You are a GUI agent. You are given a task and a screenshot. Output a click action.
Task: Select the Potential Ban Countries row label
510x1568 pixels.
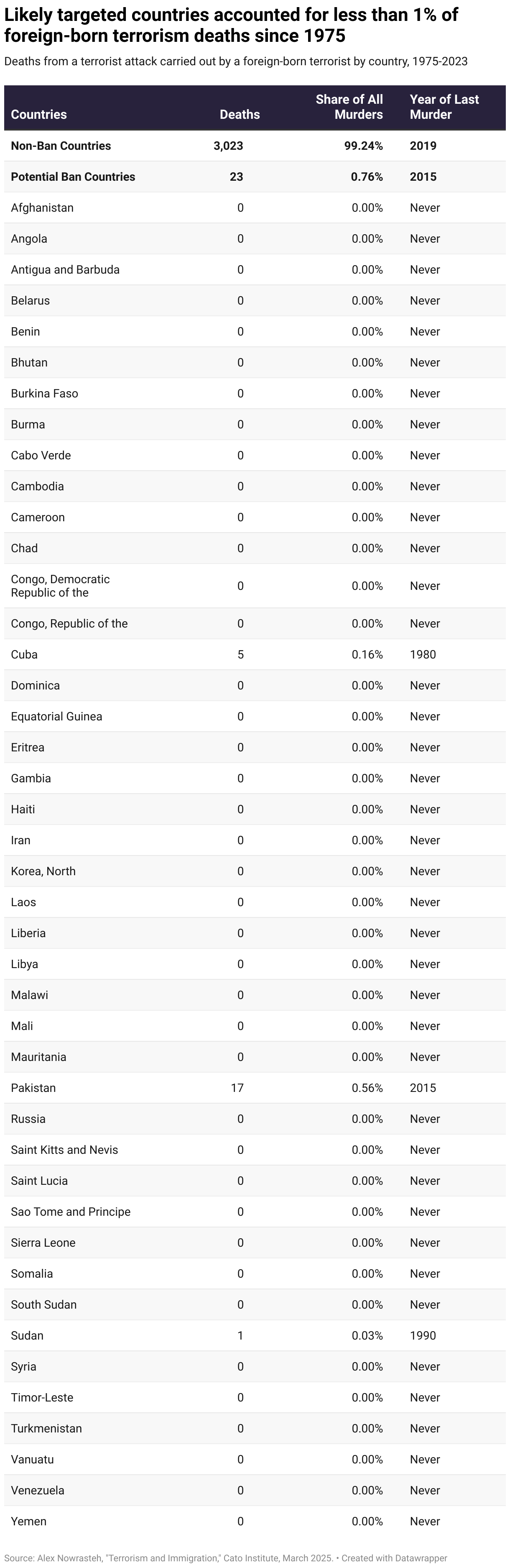73,177
